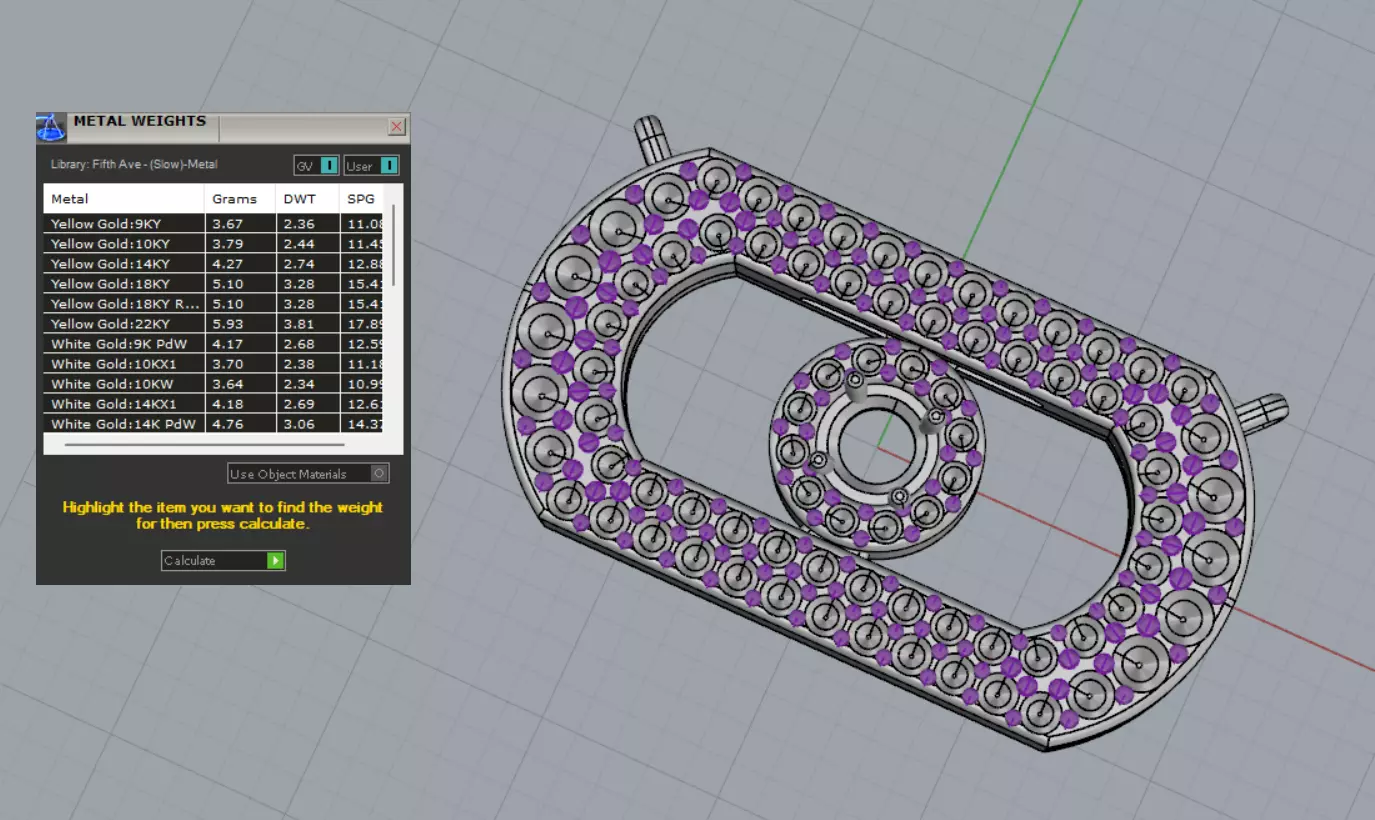The image size is (1375, 820).
Task: Click the green Calculate arrow icon
Action: tap(276, 561)
